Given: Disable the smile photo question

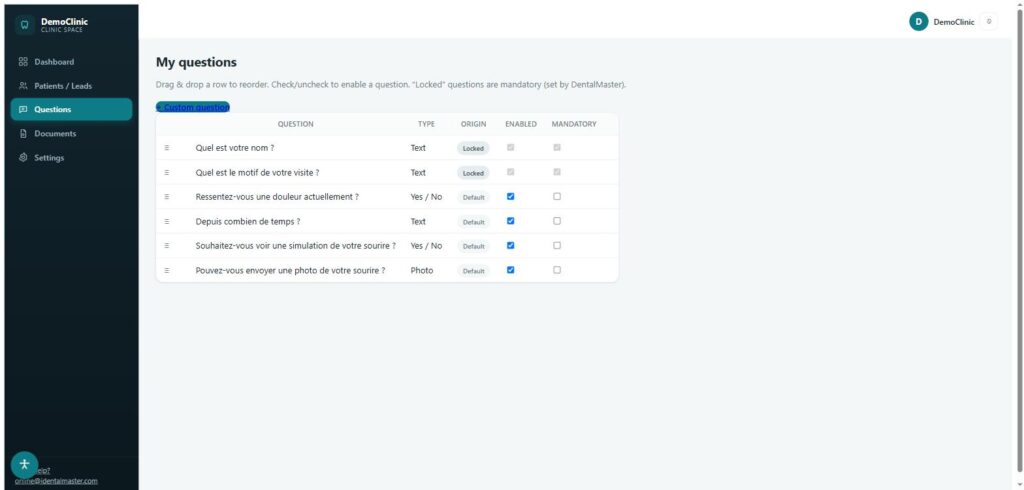Looking at the screenshot, I should point(511,270).
